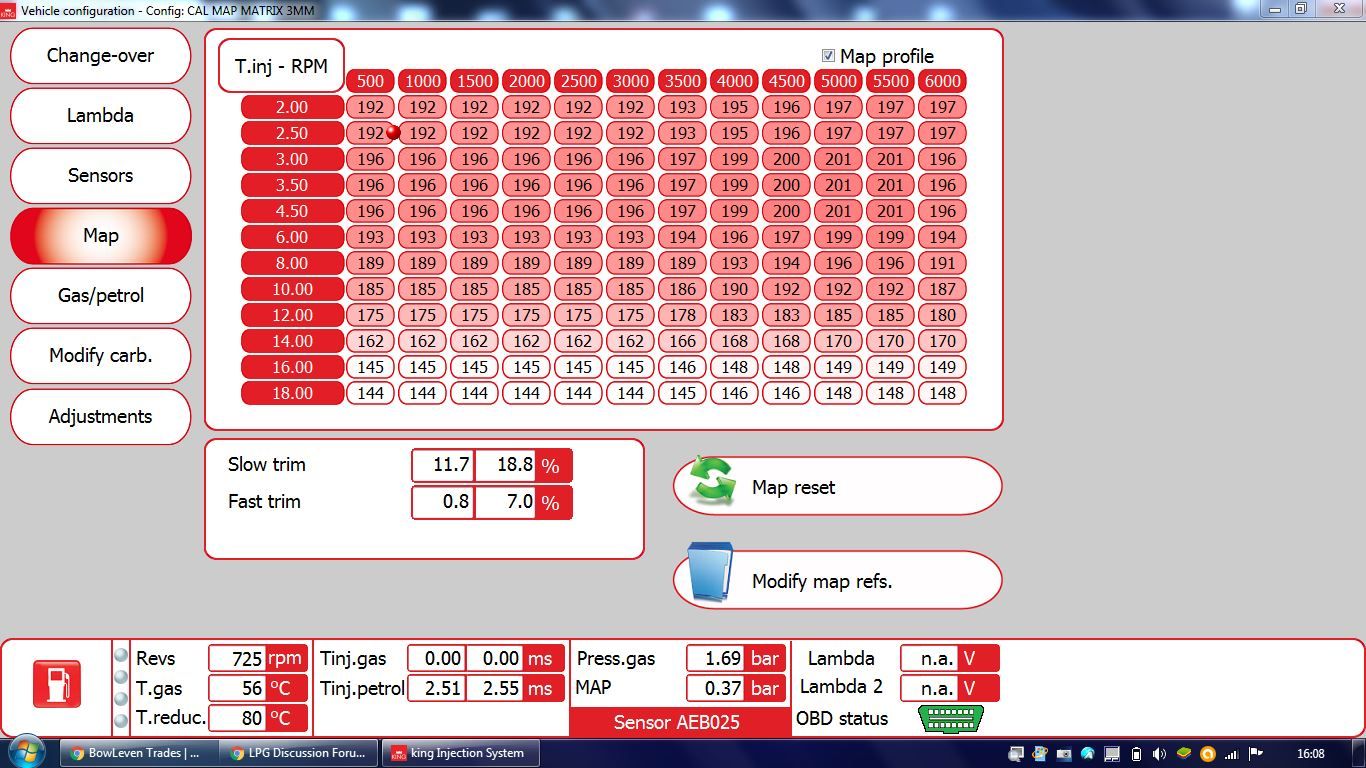Select the 6000 RPM column header
The width and height of the screenshot is (1366, 768).
click(x=942, y=81)
